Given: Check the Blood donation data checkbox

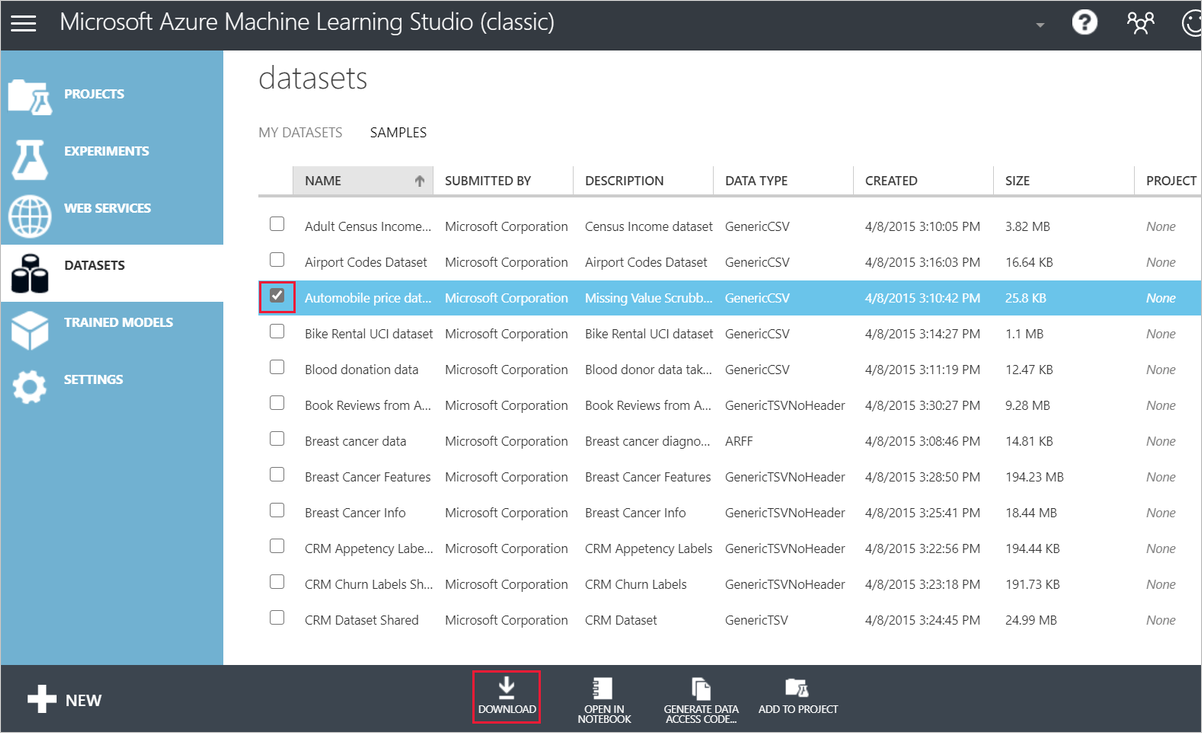Looking at the screenshot, I should (277, 367).
